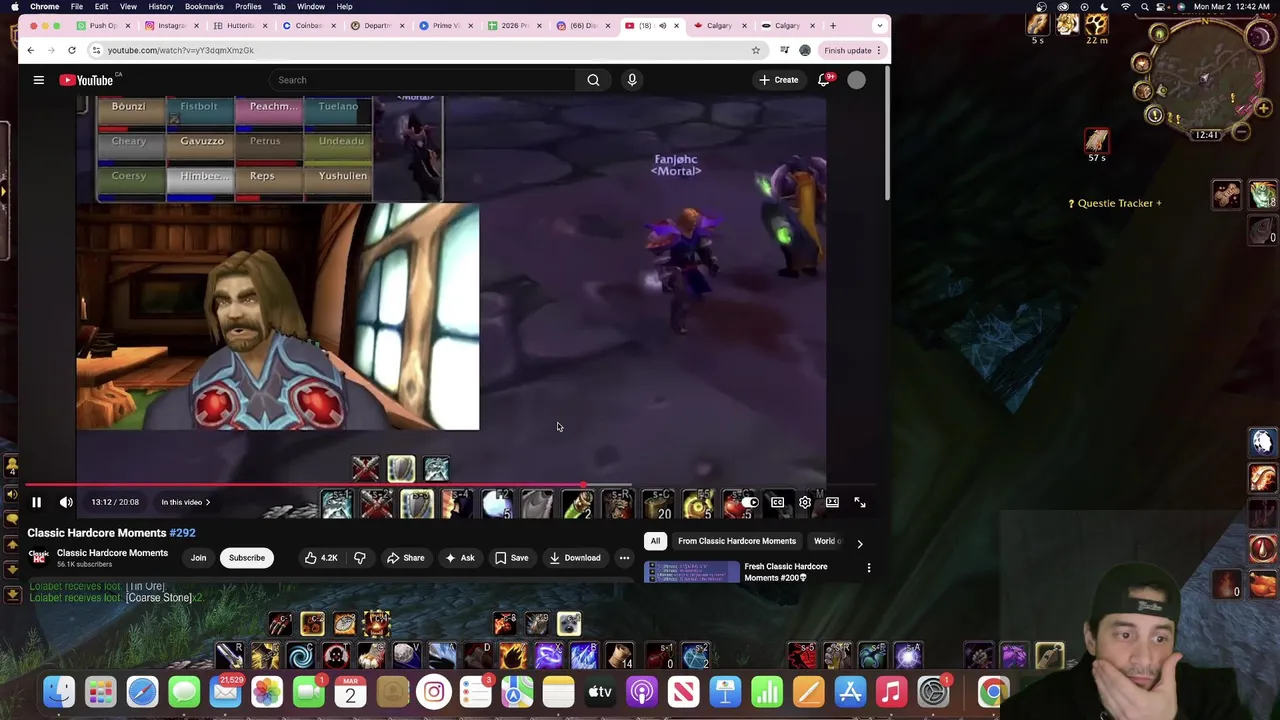Pause the YouTube video
Viewport: 1280px width, 720px height.
pyautogui.click(x=36, y=502)
